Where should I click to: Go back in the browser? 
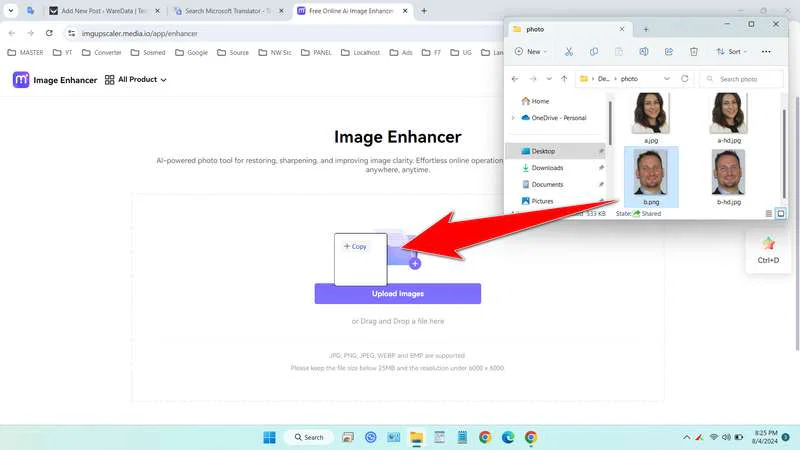click(x=12, y=33)
